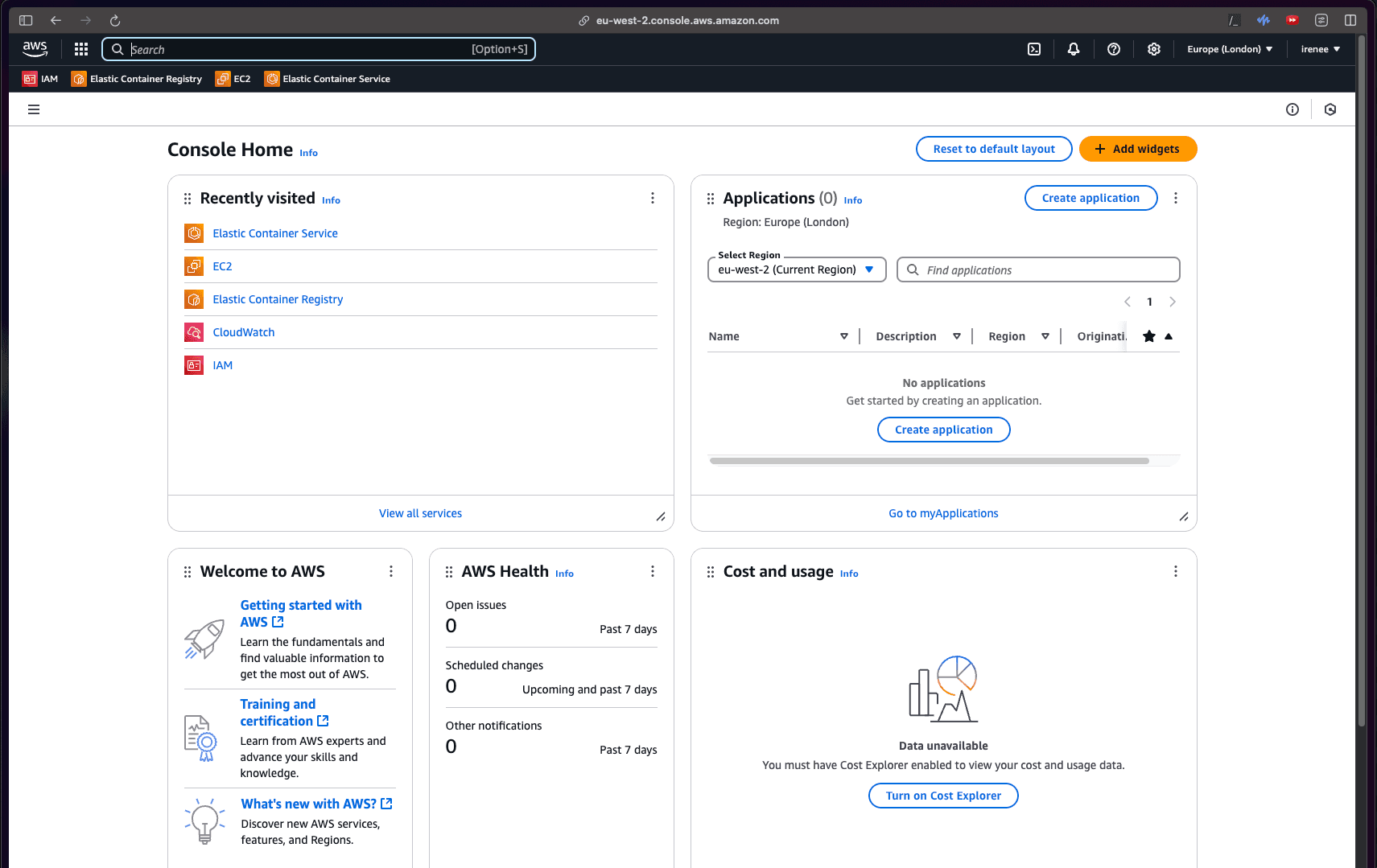
Task: Open the services grid menu
Action: point(80,49)
